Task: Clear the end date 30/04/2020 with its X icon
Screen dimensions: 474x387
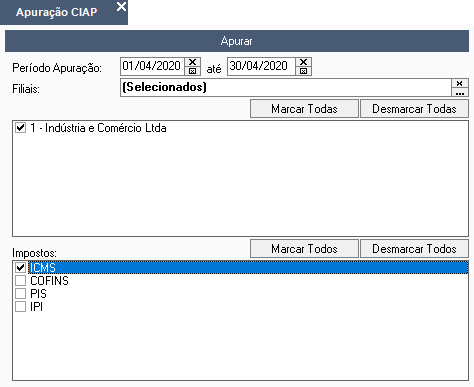Action: pyautogui.click(x=303, y=62)
